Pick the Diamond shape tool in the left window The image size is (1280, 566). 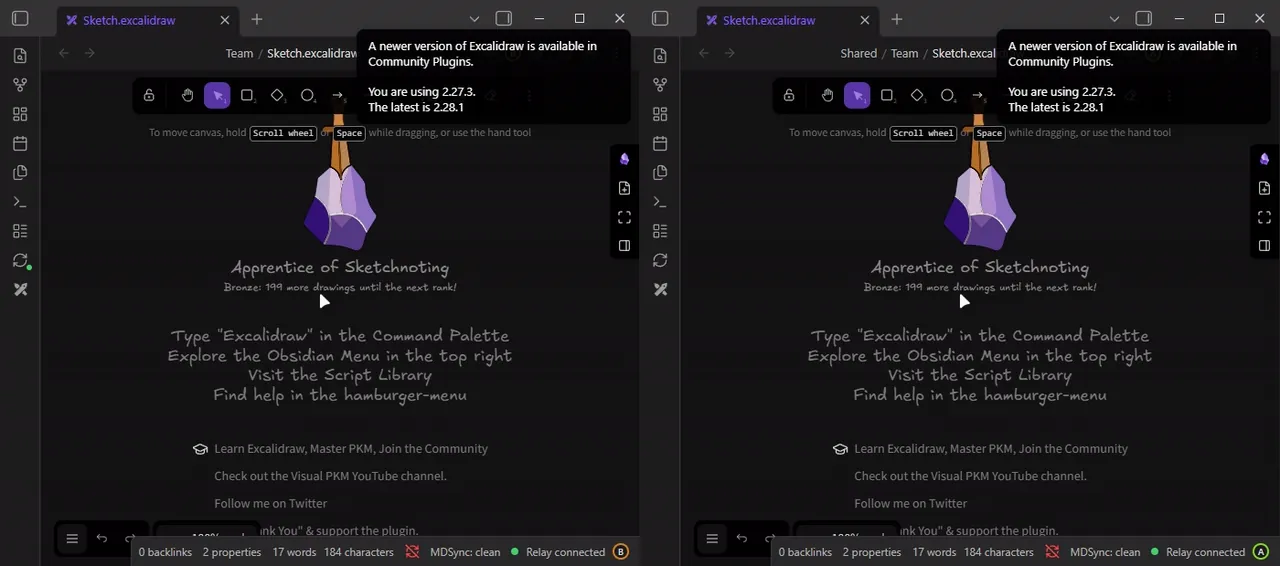point(277,95)
